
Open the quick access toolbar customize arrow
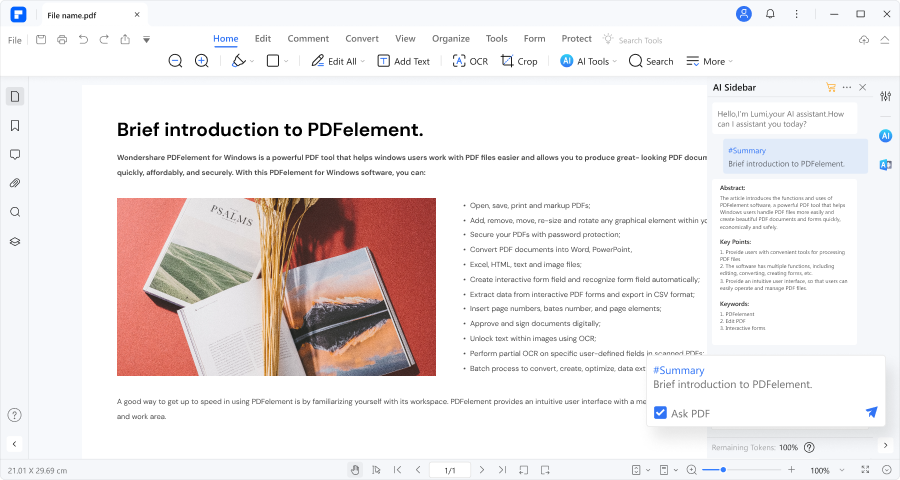tap(146, 40)
